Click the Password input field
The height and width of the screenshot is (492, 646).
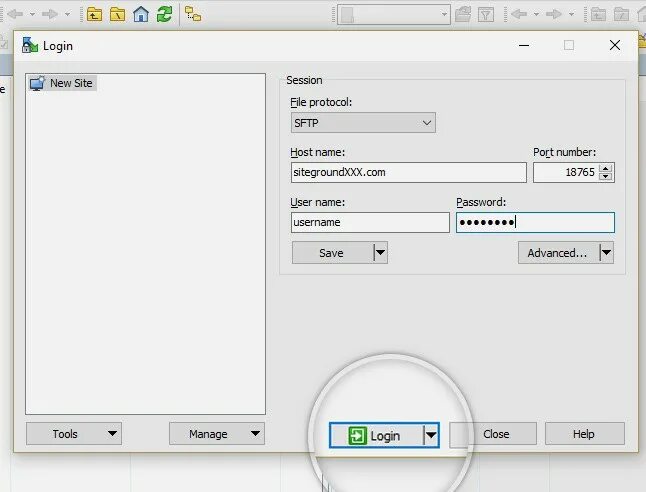tap(535, 223)
